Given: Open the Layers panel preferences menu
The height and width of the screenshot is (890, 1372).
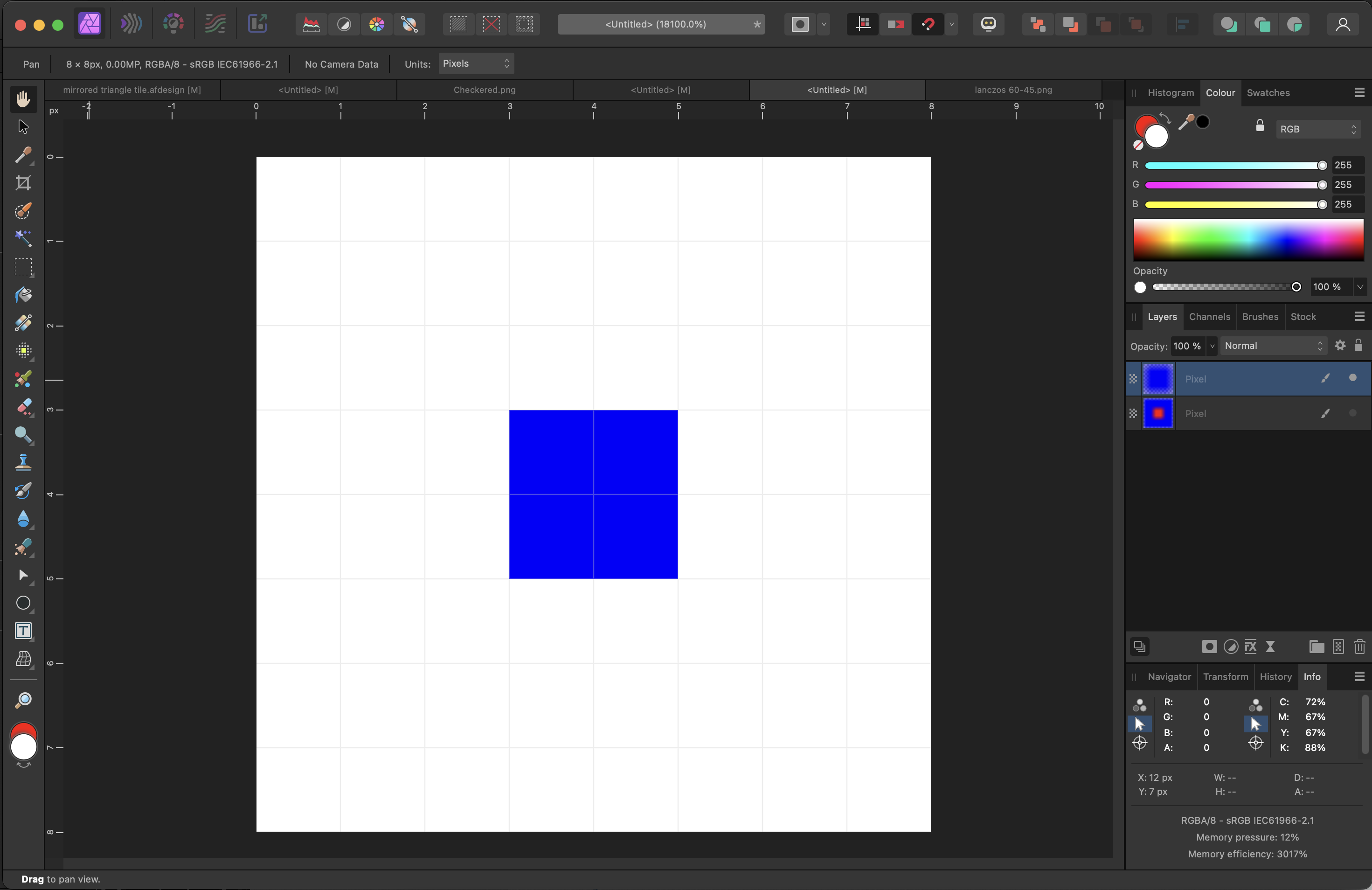Looking at the screenshot, I should pos(1359,316).
